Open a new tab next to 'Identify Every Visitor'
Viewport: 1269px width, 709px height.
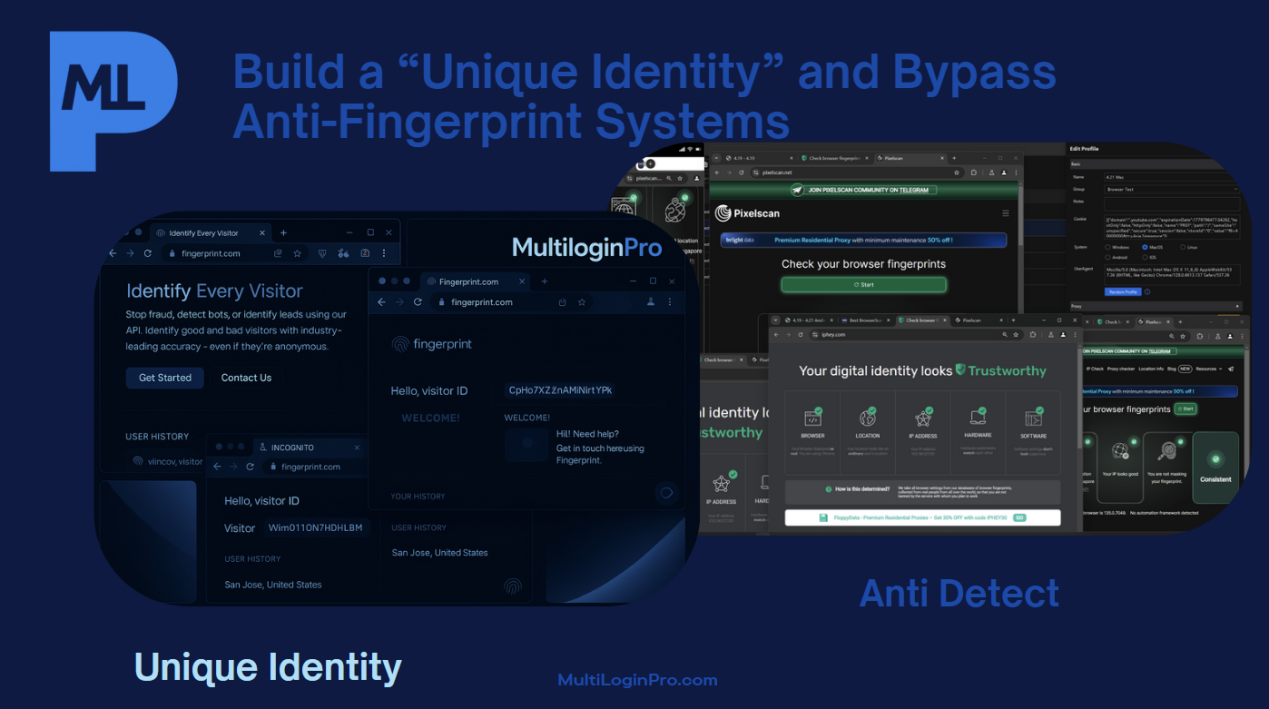[x=283, y=233]
